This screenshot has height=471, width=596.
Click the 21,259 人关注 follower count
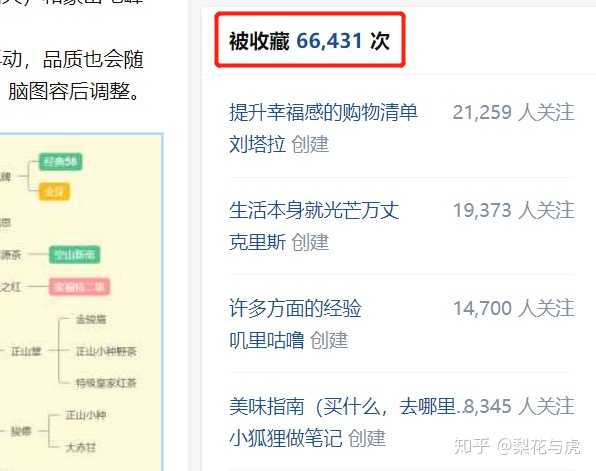pyautogui.click(x=514, y=113)
